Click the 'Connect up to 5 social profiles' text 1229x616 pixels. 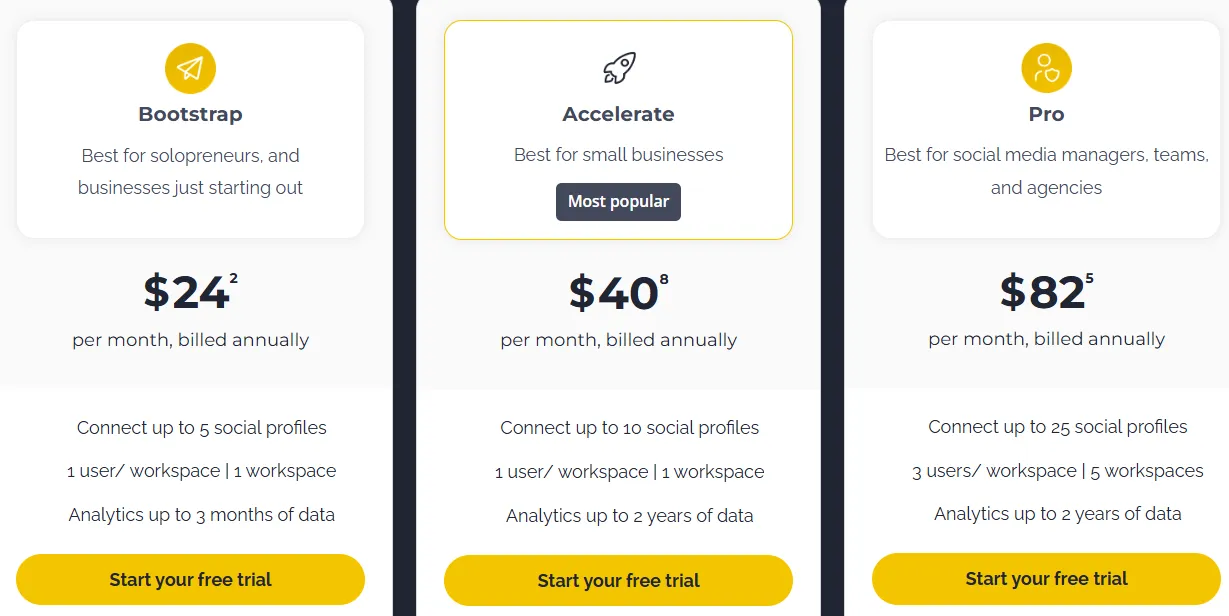(202, 428)
